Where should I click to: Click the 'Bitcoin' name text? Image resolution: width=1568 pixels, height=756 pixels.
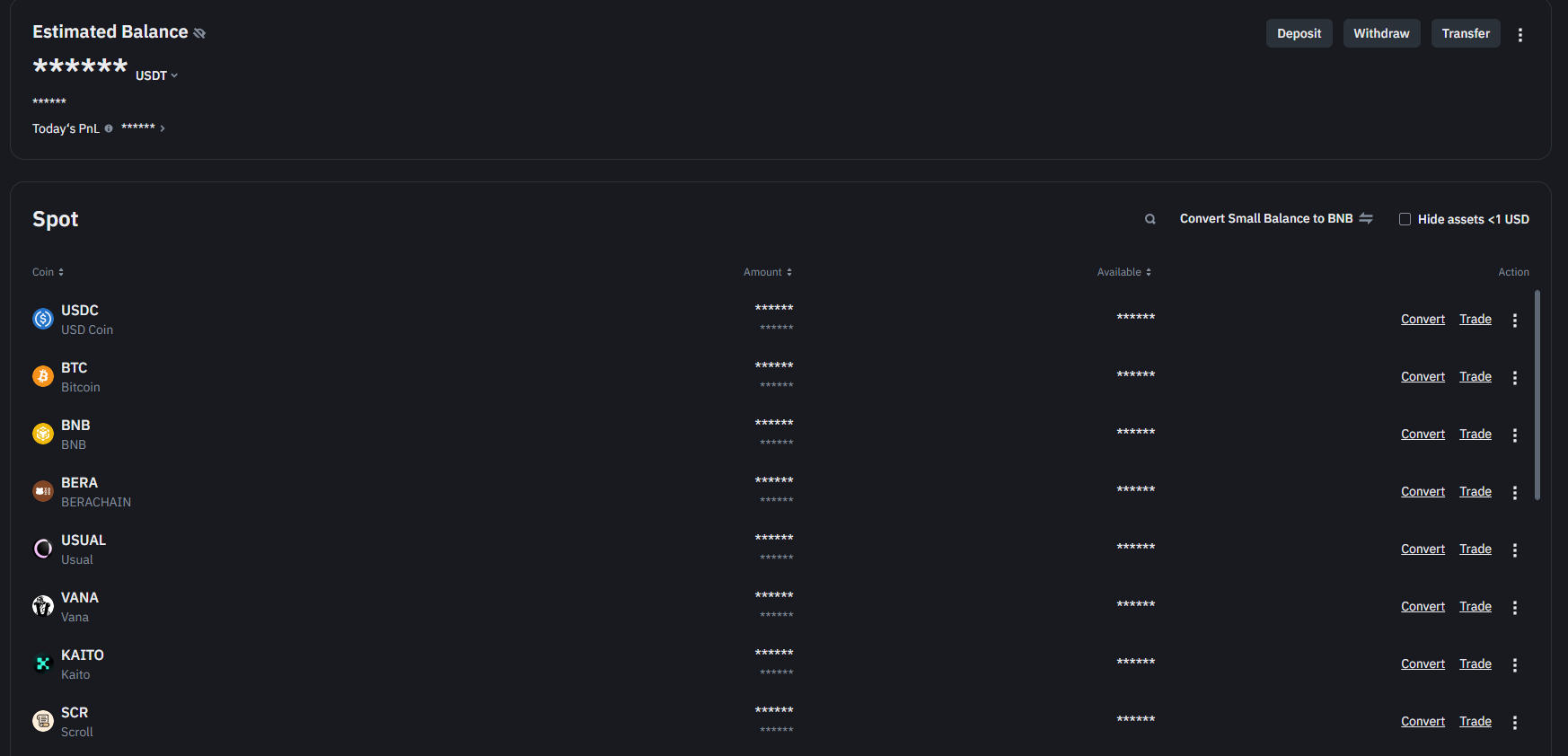[81, 387]
